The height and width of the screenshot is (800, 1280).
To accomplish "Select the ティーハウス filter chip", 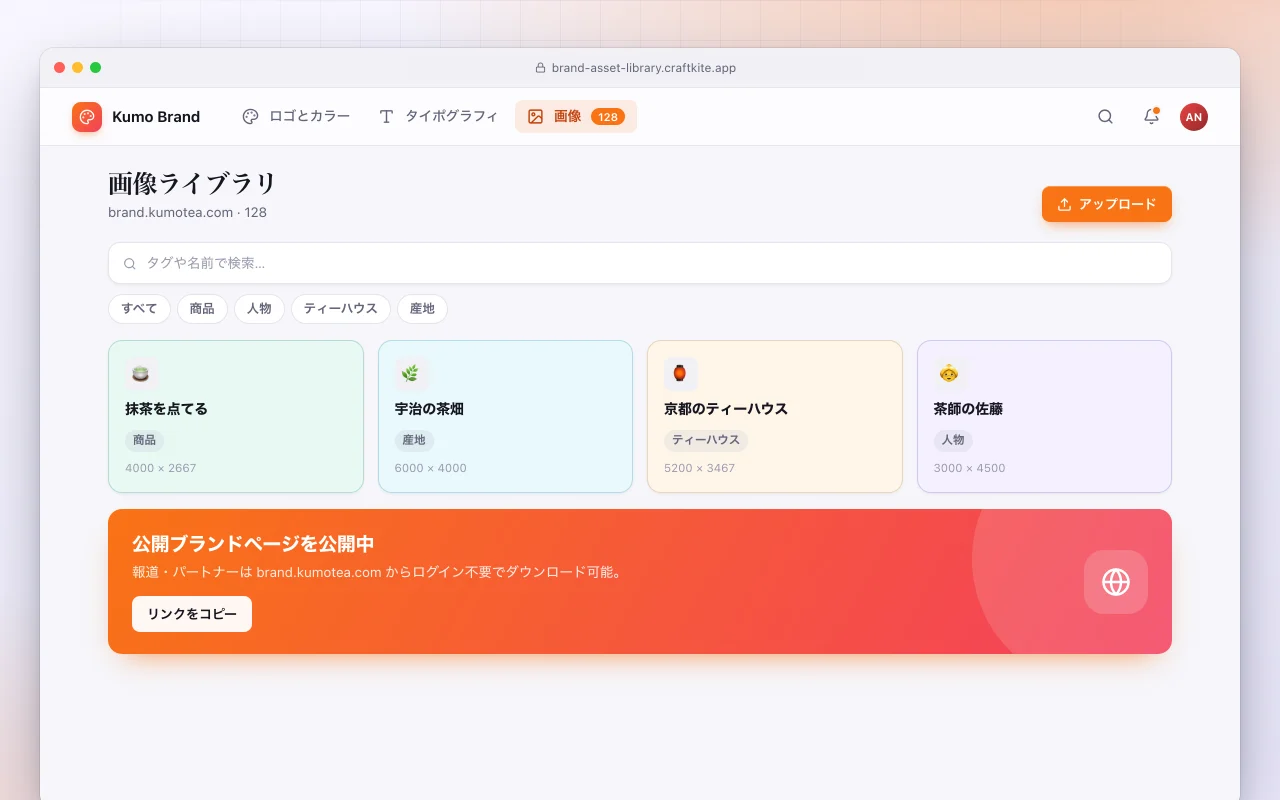I will point(341,309).
